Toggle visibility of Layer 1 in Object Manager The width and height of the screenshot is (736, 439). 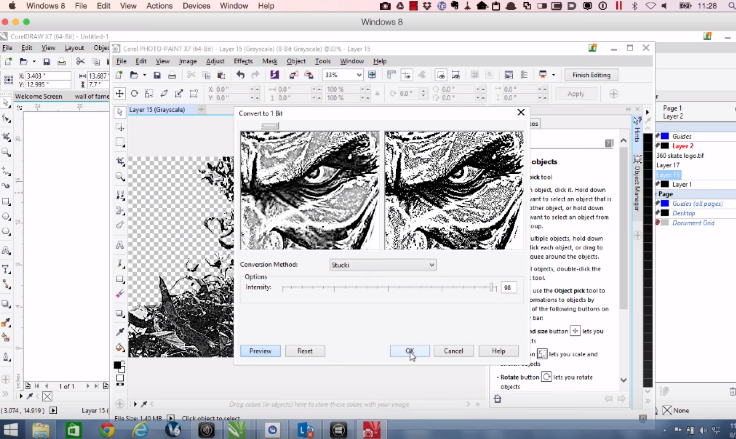[658, 185]
